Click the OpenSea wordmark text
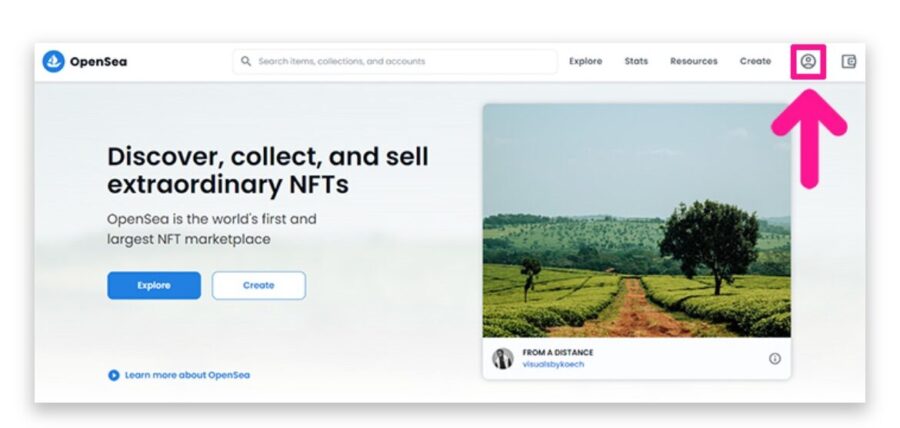 [x=98, y=61]
